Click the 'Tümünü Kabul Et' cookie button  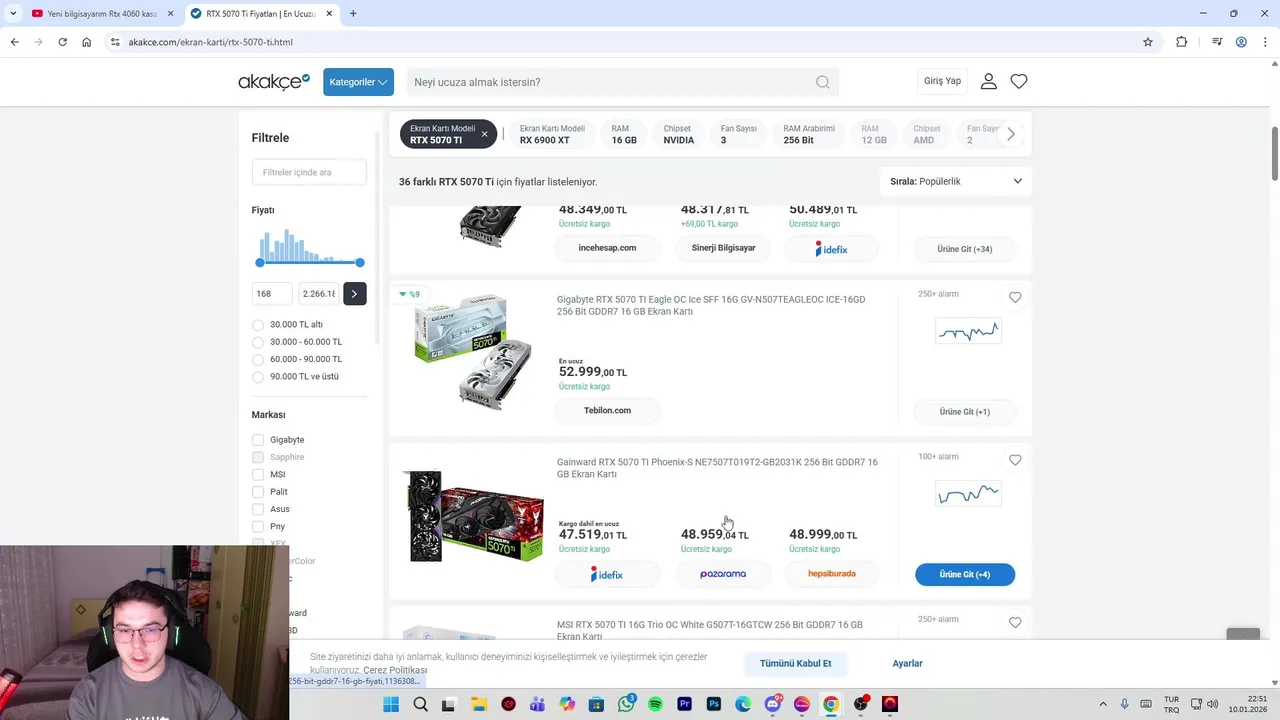point(795,663)
